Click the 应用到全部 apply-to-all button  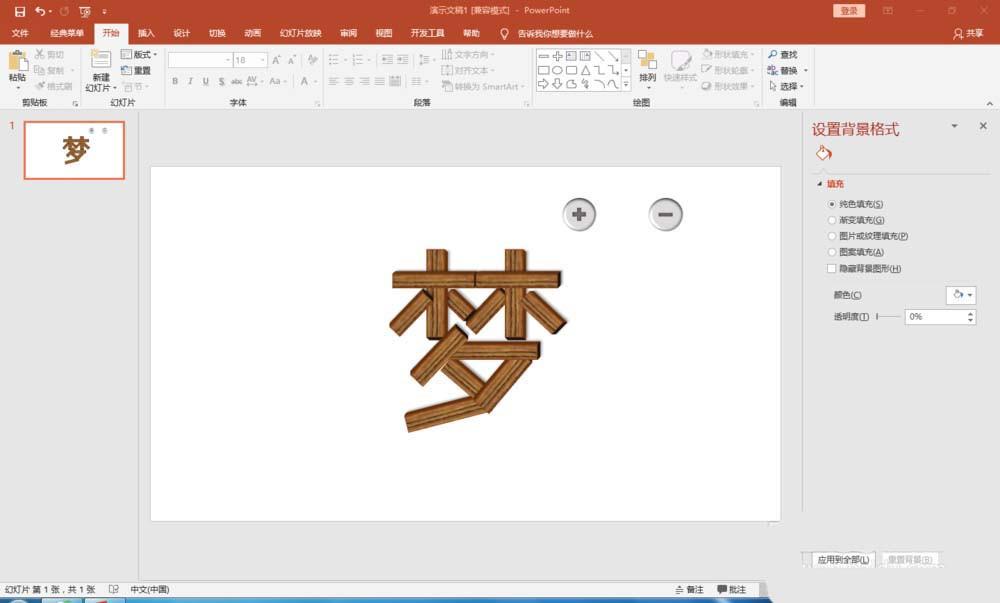pos(843,561)
